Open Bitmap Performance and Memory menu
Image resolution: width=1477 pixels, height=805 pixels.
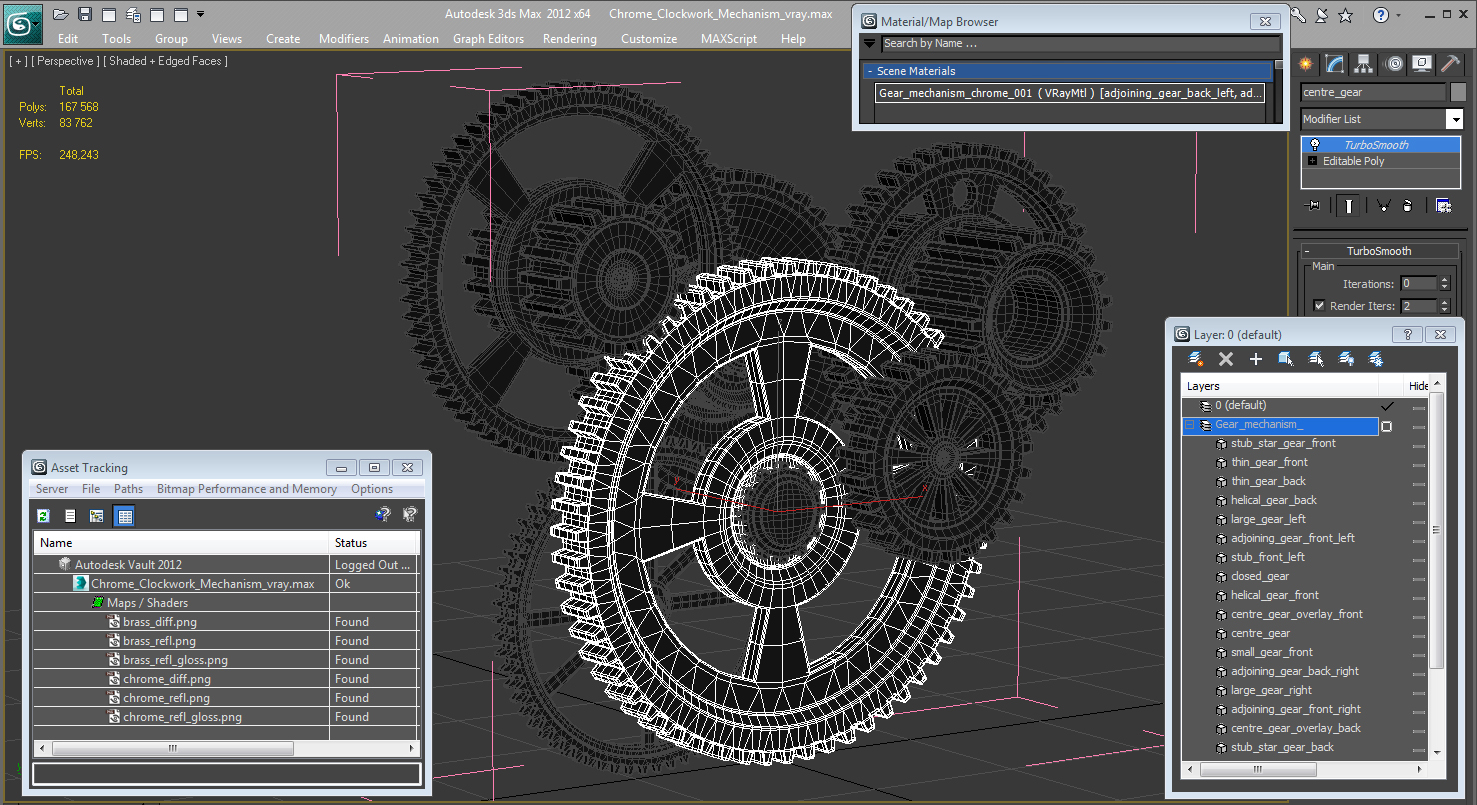pyautogui.click(x=247, y=489)
